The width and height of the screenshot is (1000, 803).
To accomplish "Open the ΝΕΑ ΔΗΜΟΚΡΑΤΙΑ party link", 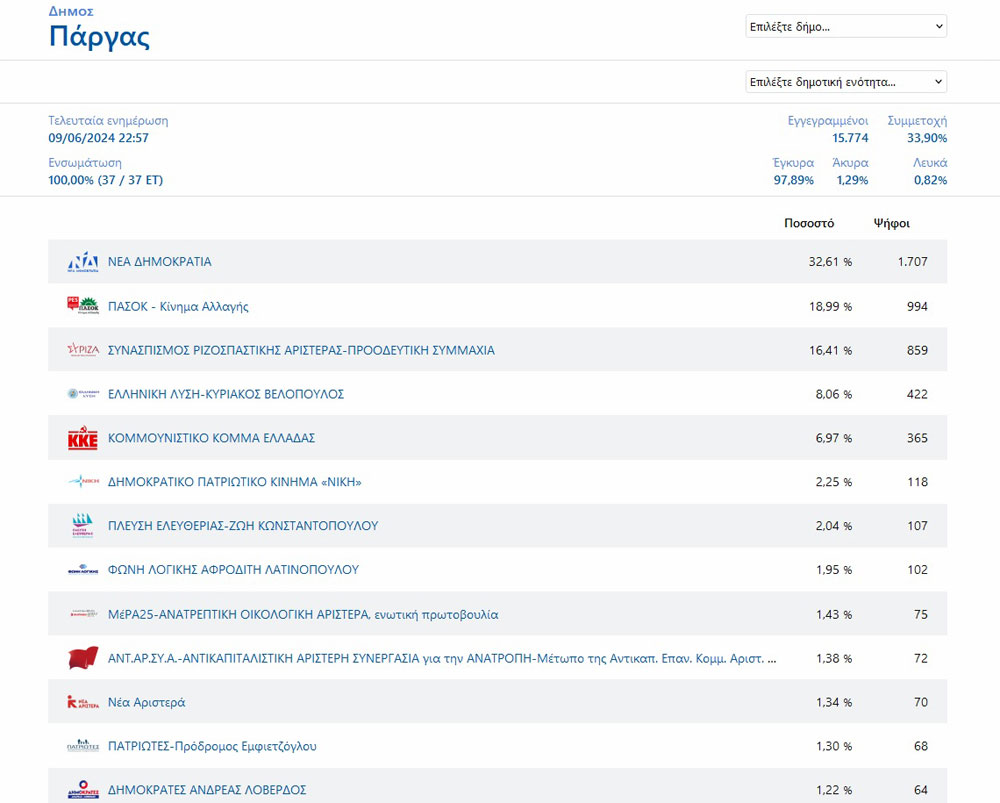I will (x=160, y=262).
